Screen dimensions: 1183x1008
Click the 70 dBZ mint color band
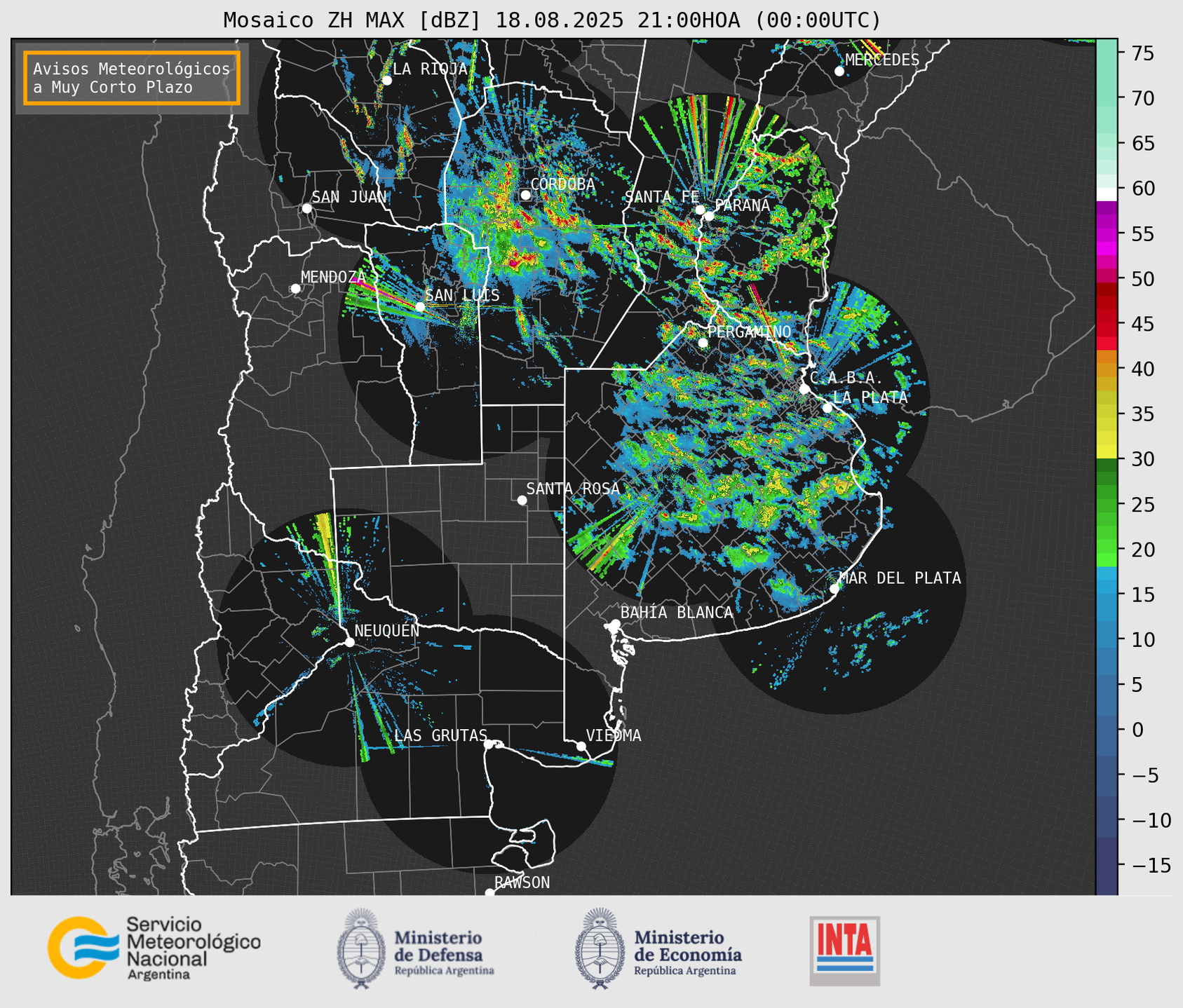pos(1107,98)
